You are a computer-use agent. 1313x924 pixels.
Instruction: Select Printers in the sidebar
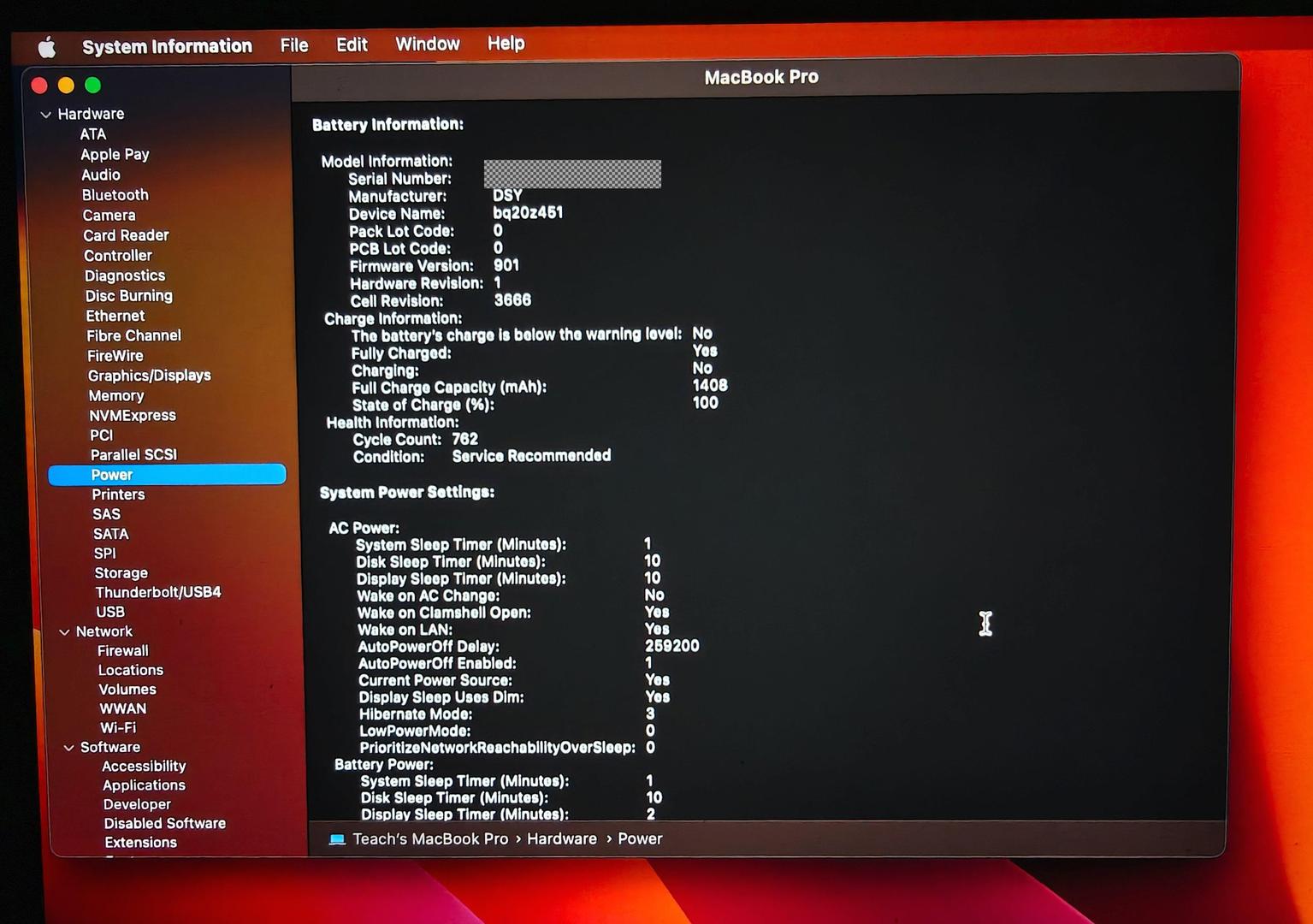pos(118,495)
